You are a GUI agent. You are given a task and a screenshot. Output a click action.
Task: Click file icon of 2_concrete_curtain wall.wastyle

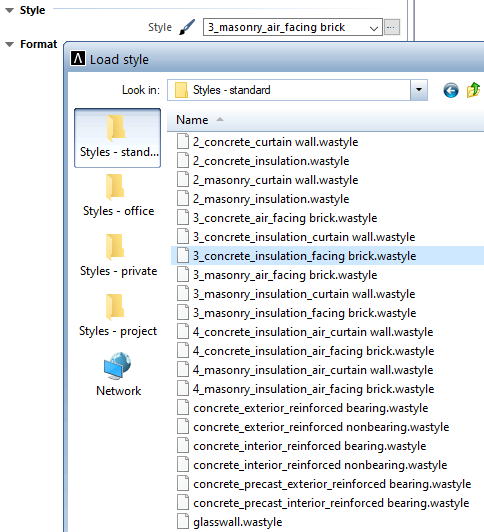[x=183, y=141]
